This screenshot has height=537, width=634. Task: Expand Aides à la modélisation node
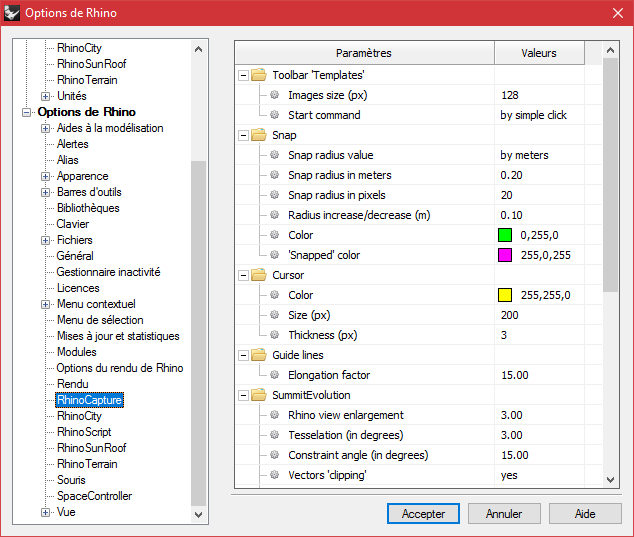45,128
